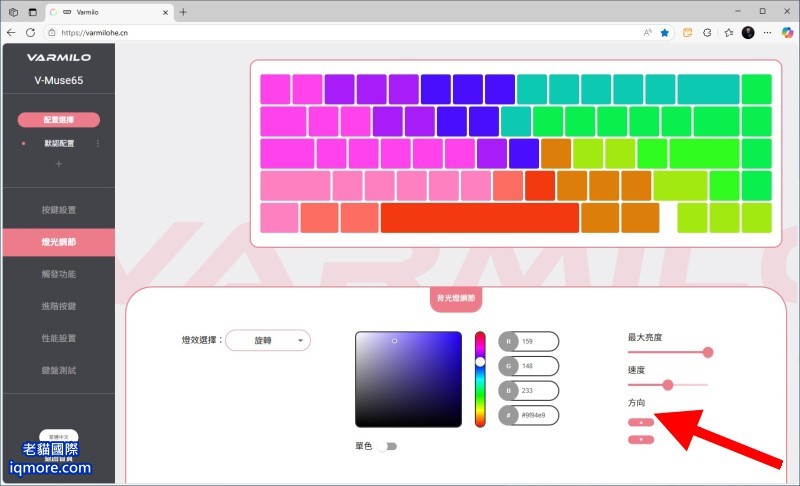Click the 方向 up arrow button
This screenshot has width=800, height=486.
[x=641, y=422]
